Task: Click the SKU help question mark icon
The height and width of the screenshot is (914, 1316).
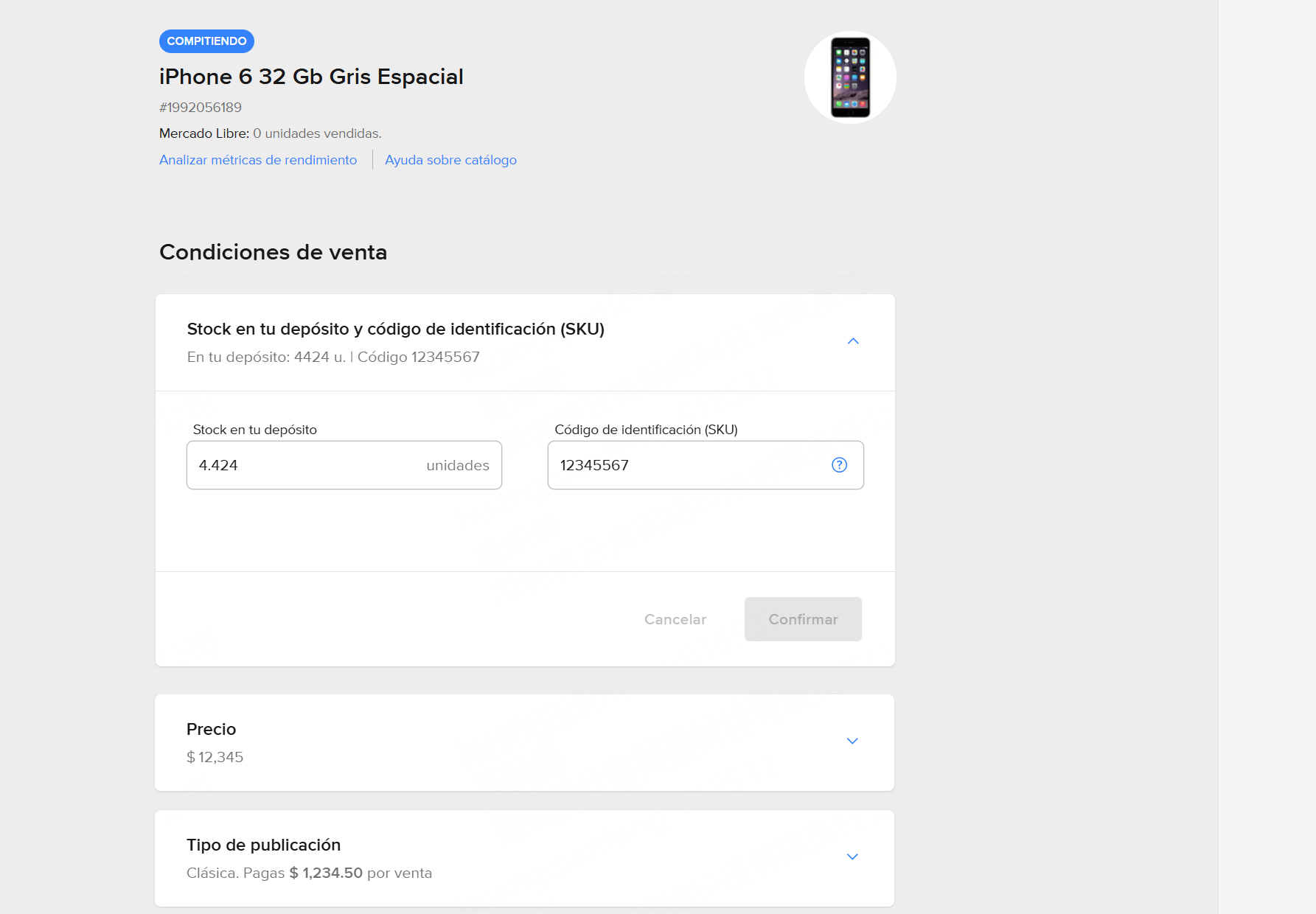Action: [839, 465]
